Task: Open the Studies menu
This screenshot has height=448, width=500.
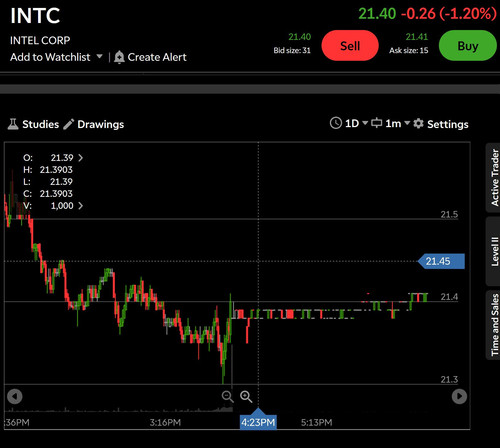Action: tap(40, 124)
